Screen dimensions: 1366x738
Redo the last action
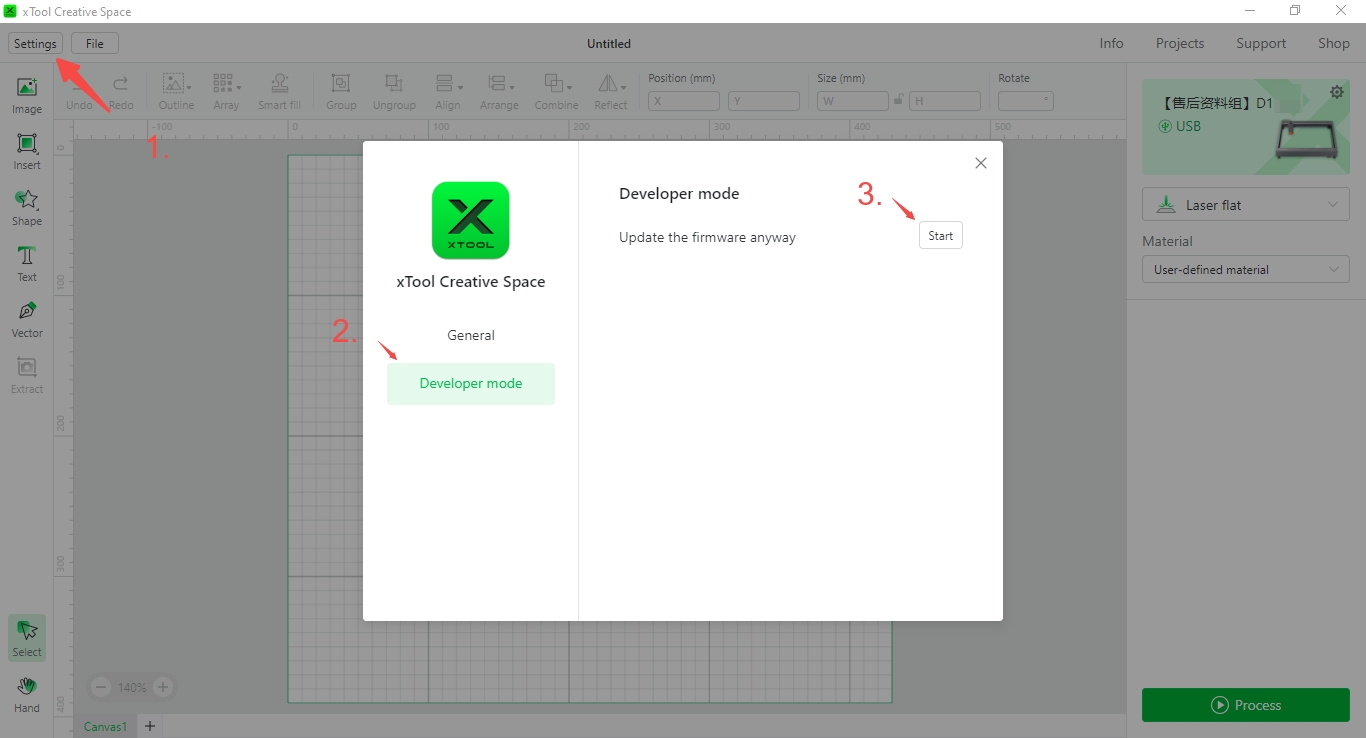point(121,92)
